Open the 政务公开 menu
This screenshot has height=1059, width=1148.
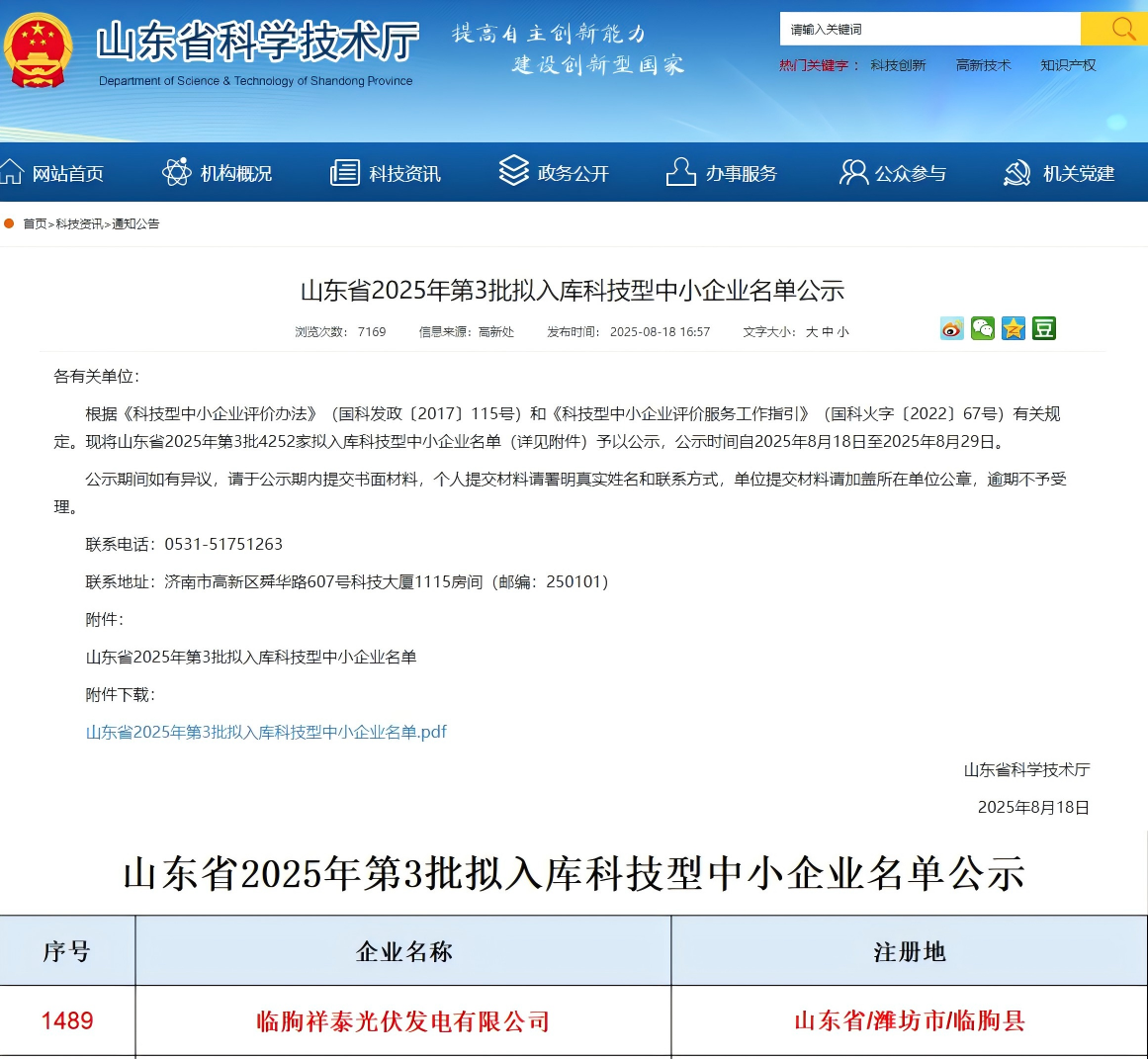pos(571,171)
